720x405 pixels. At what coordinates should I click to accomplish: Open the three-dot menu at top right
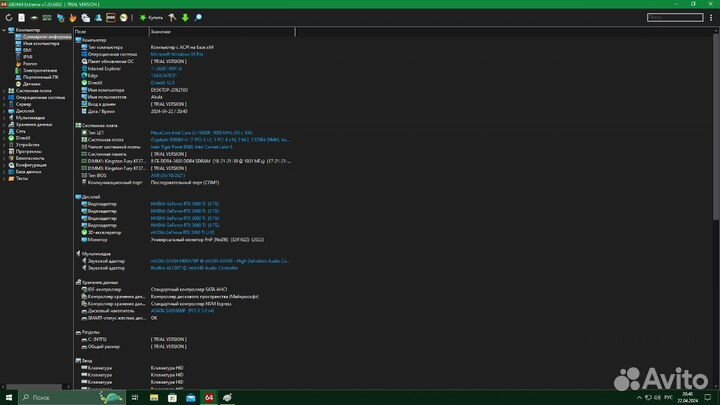pyautogui.click(x=711, y=17)
